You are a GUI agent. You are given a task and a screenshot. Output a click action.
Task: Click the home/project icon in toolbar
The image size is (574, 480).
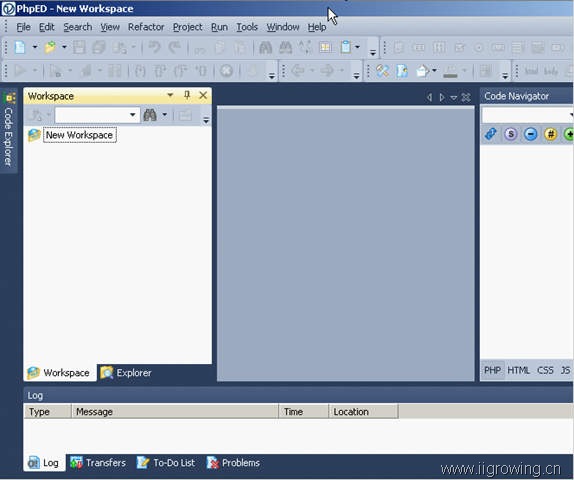pyautogui.click(x=422, y=71)
